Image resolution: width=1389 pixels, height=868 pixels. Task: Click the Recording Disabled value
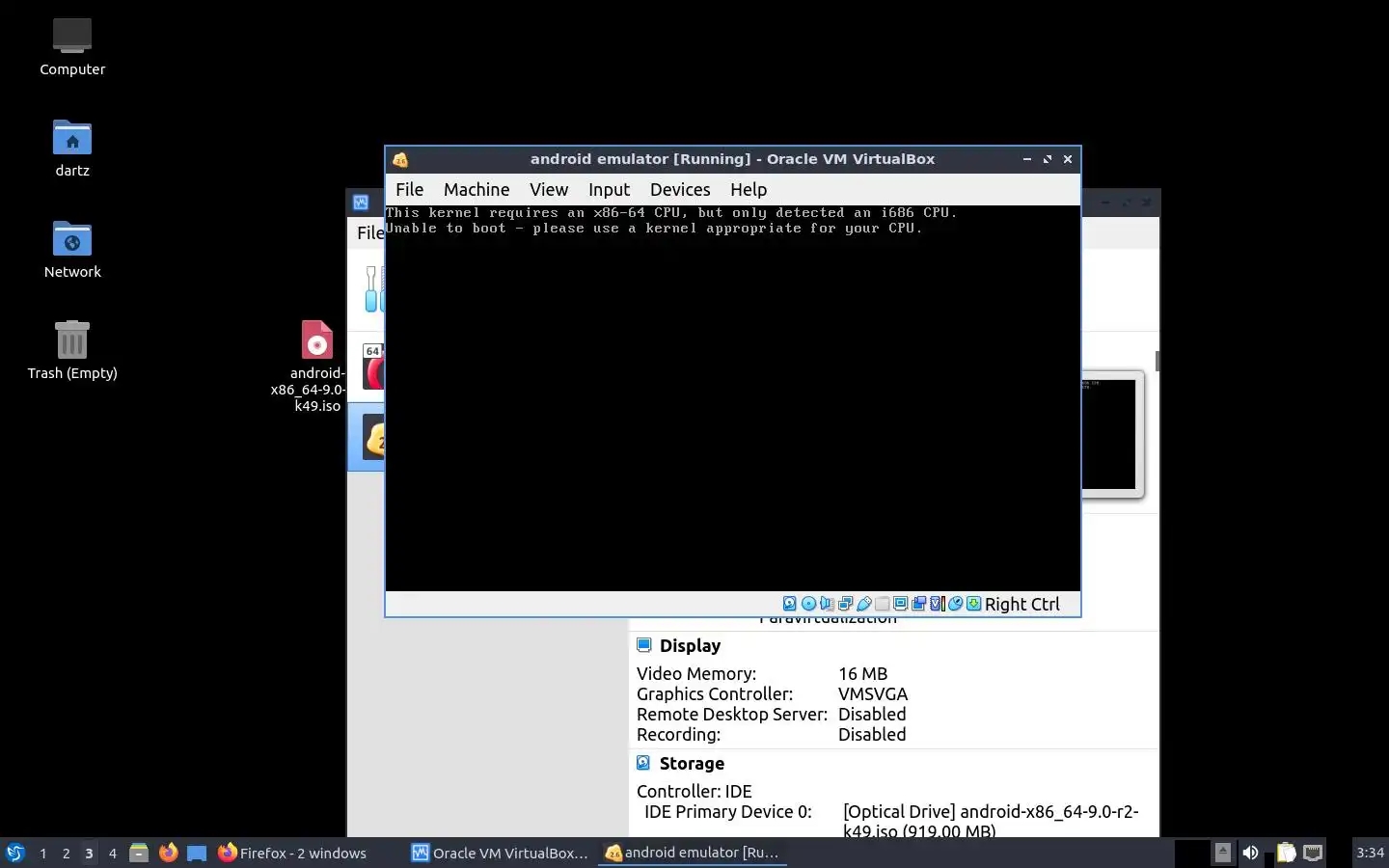[872, 735]
